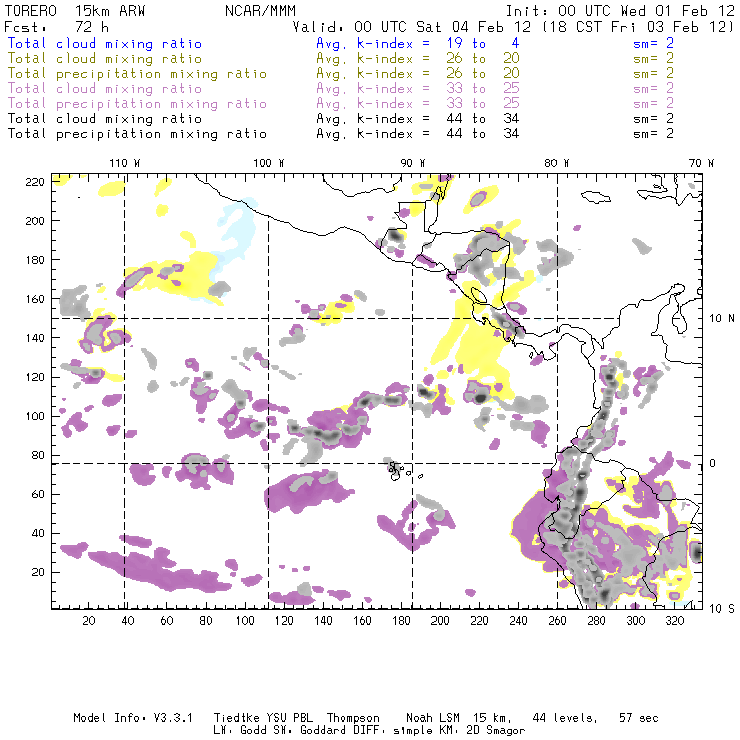Select the x-axis tick label "140"

point(323,621)
